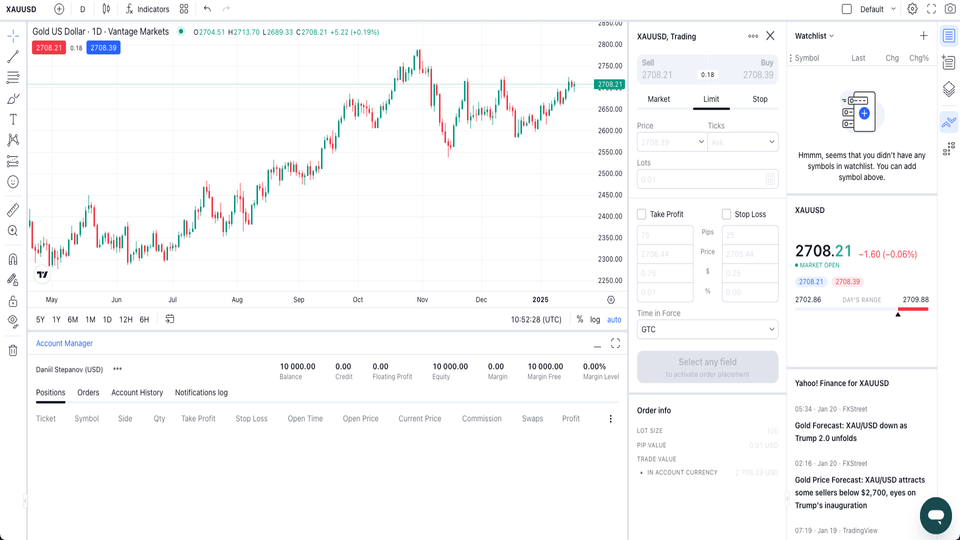Image resolution: width=960 pixels, height=540 pixels.
Task: Select the ruler measure tool
Action: (x=13, y=210)
